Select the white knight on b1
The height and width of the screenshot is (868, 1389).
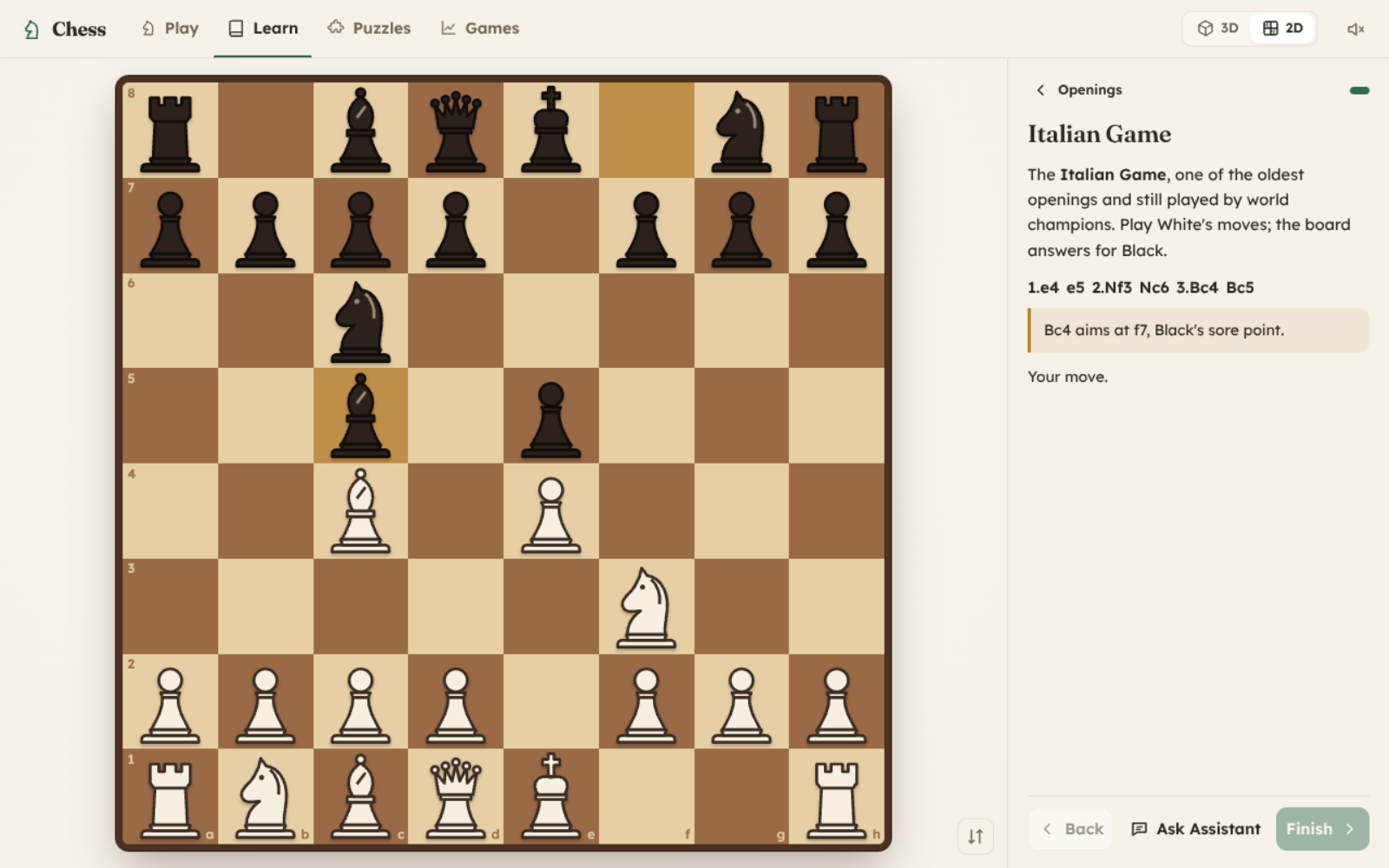[x=265, y=797]
